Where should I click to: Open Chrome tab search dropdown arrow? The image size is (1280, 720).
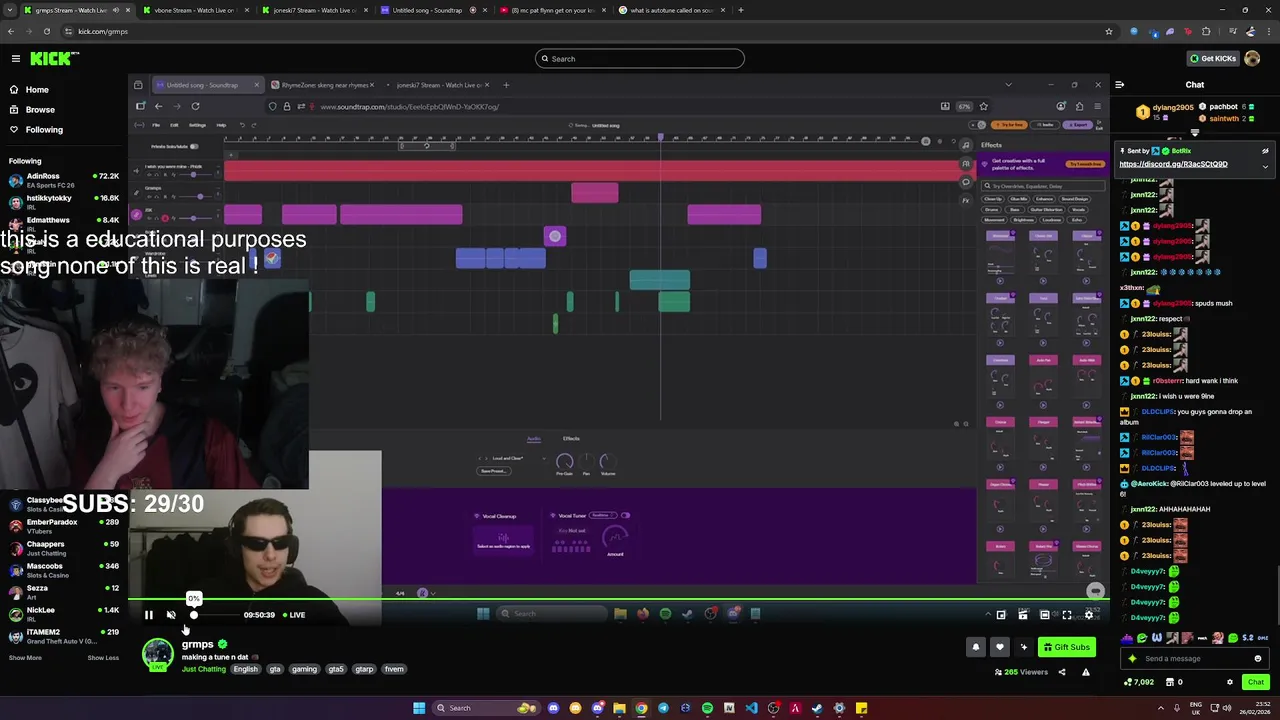(11, 10)
